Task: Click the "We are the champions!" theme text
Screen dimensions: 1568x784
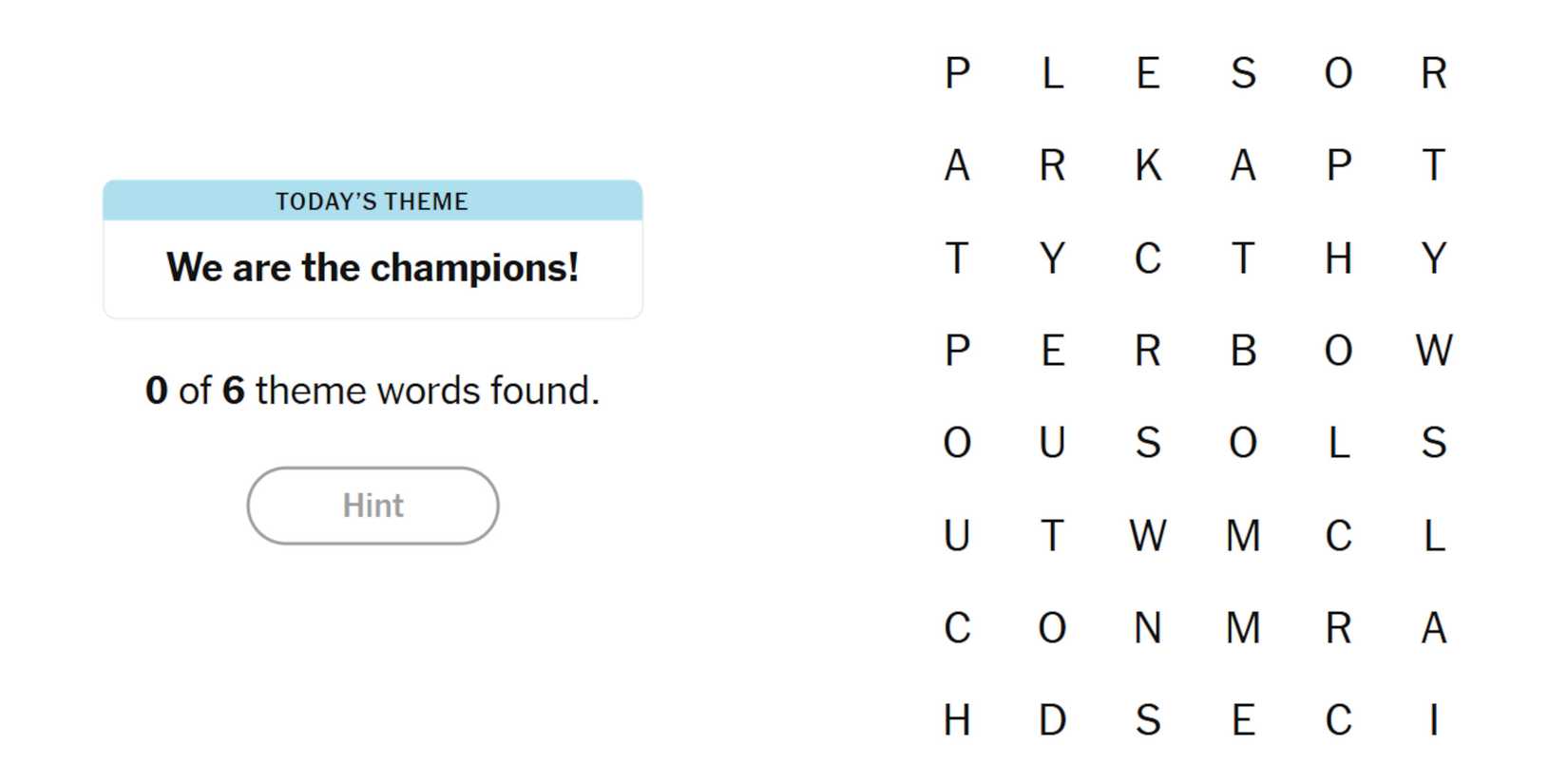Action: (373, 268)
